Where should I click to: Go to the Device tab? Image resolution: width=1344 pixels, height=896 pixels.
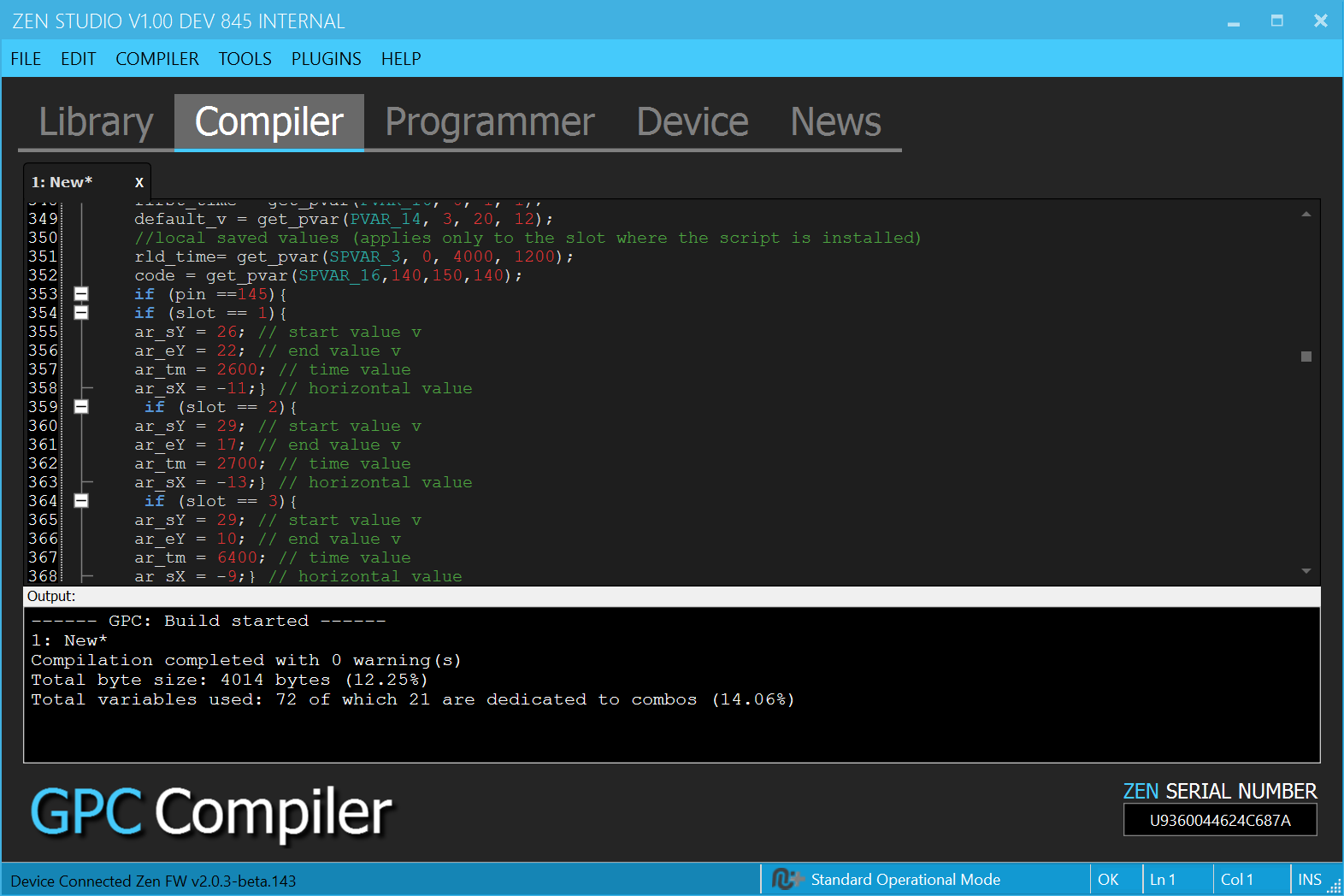693,122
